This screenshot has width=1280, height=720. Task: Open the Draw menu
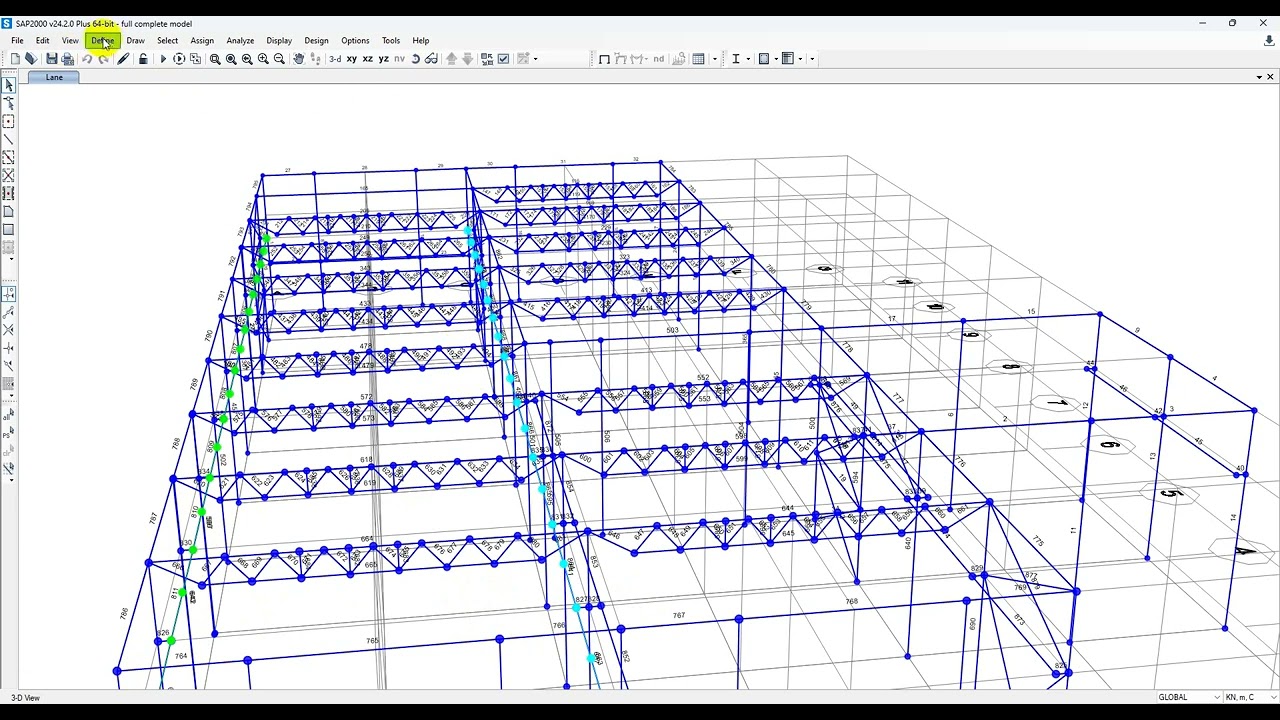pos(135,41)
